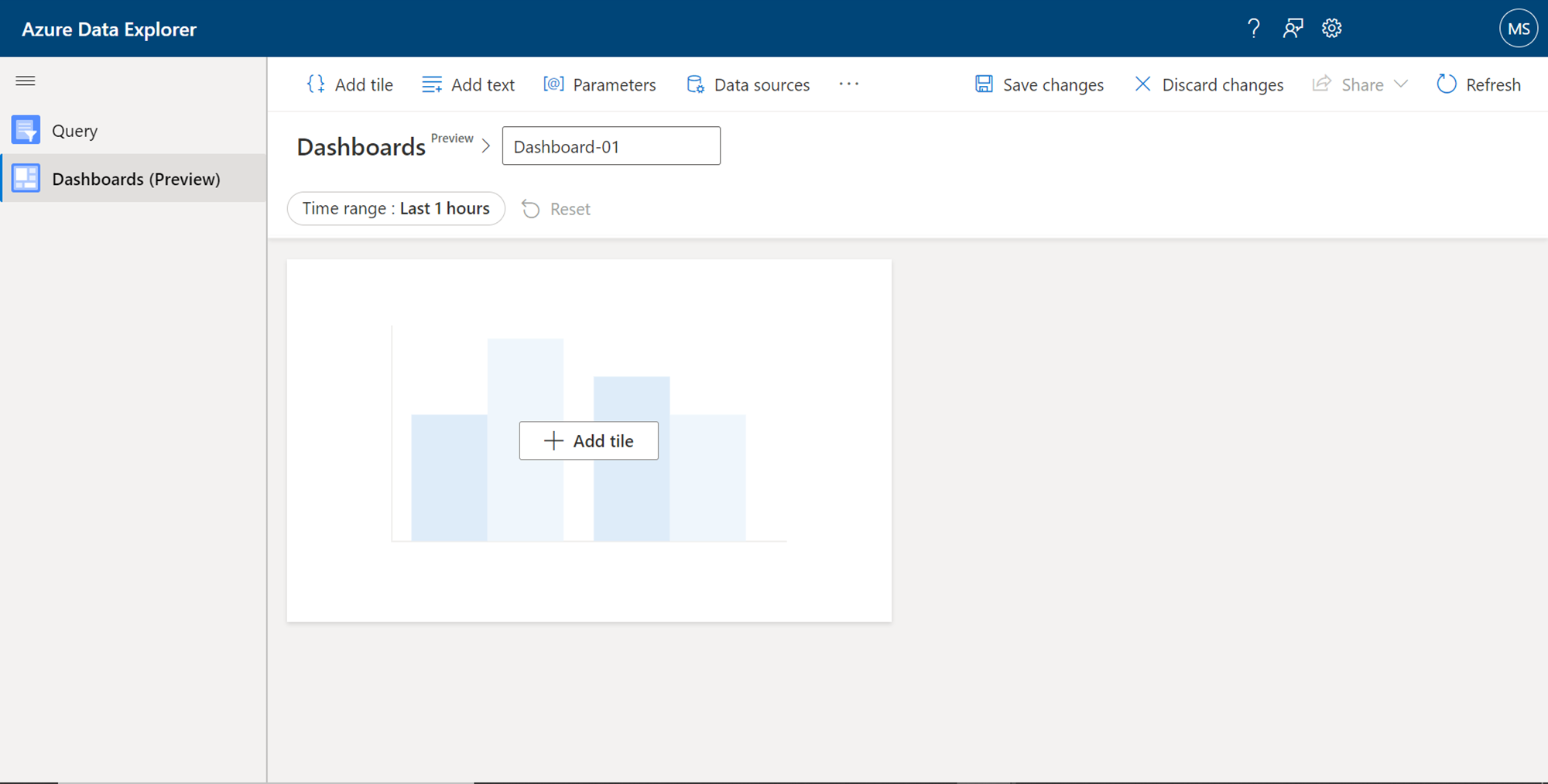Click the Share arrow icon
This screenshot has height=784, width=1548.
coord(1321,84)
